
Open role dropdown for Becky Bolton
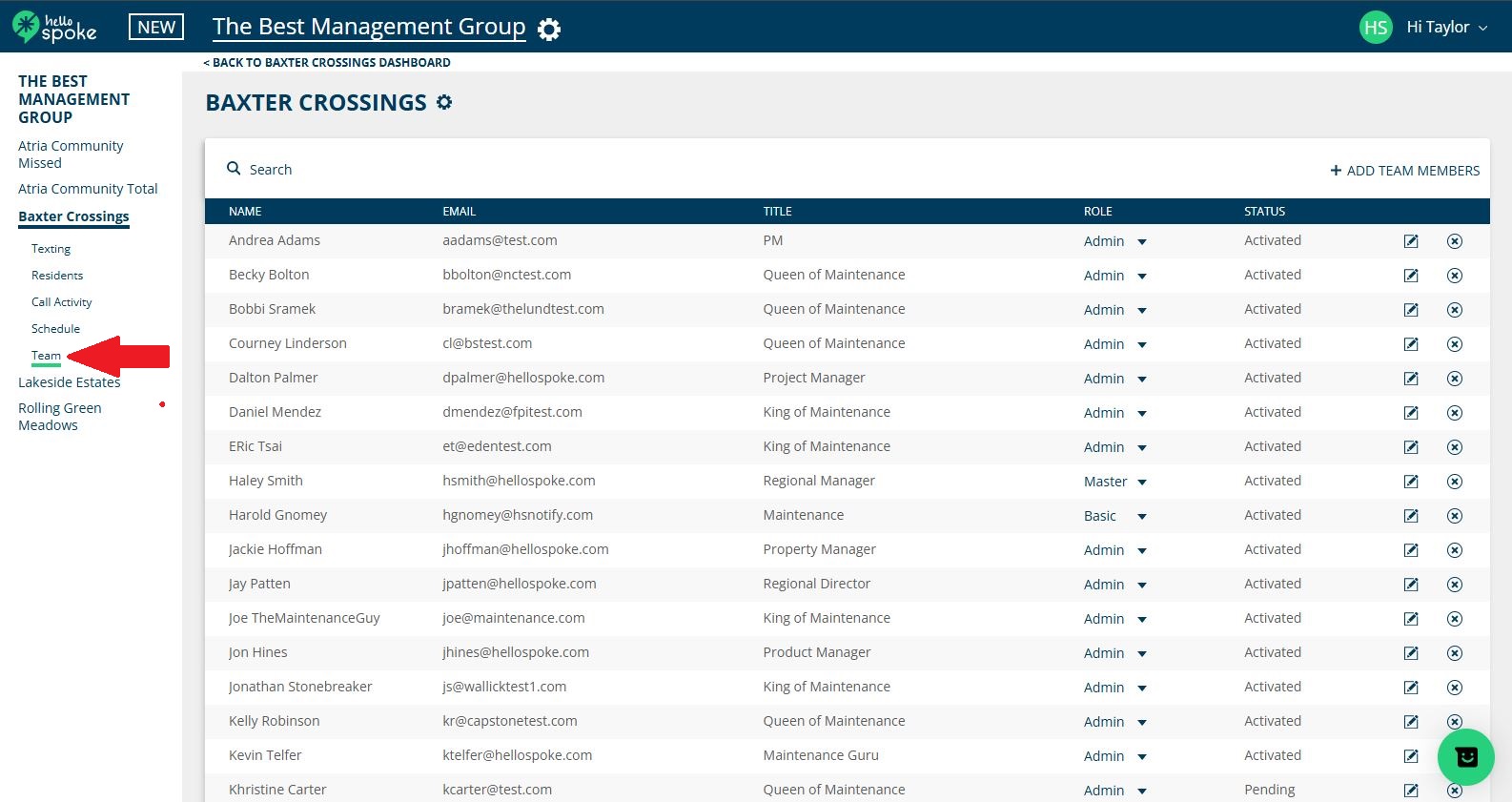1115,276
